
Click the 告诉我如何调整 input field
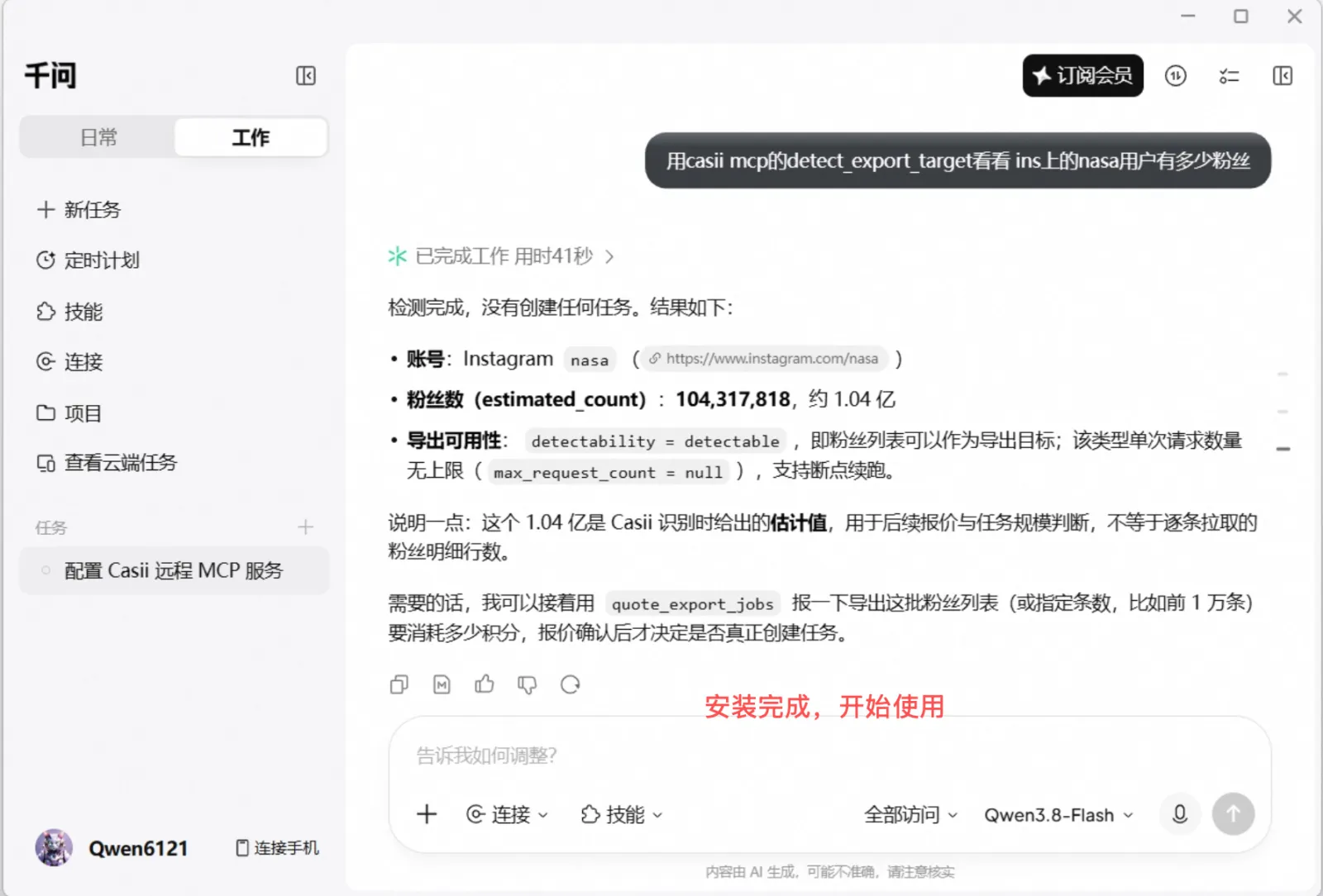(x=829, y=755)
